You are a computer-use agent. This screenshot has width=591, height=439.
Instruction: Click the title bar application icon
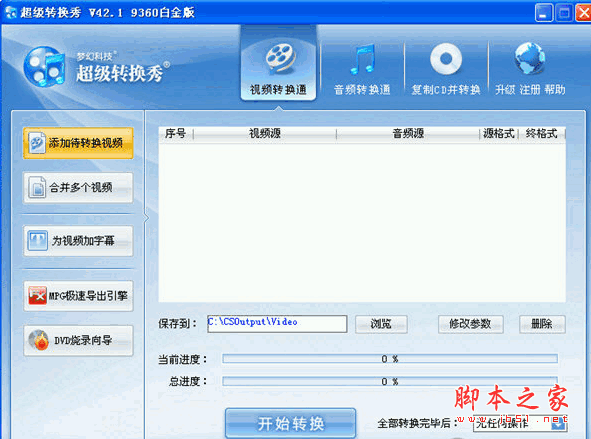coord(11,12)
